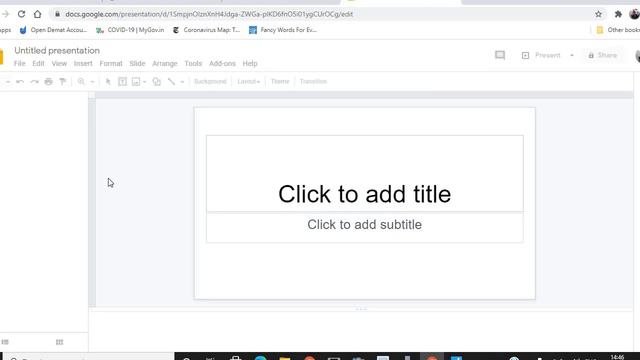The height and width of the screenshot is (360, 640).
Task: Open the browser extensions puzzle icon
Action: (x=618, y=14)
